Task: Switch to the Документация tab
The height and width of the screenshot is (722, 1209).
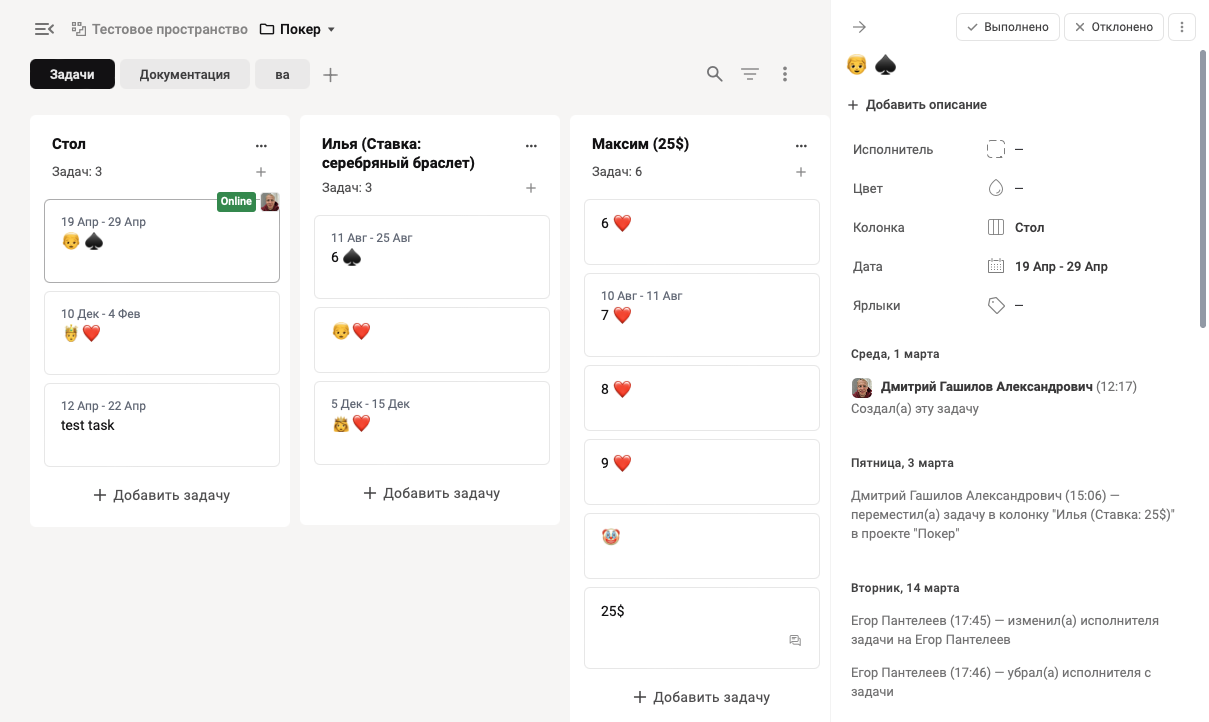Action: pos(185,74)
